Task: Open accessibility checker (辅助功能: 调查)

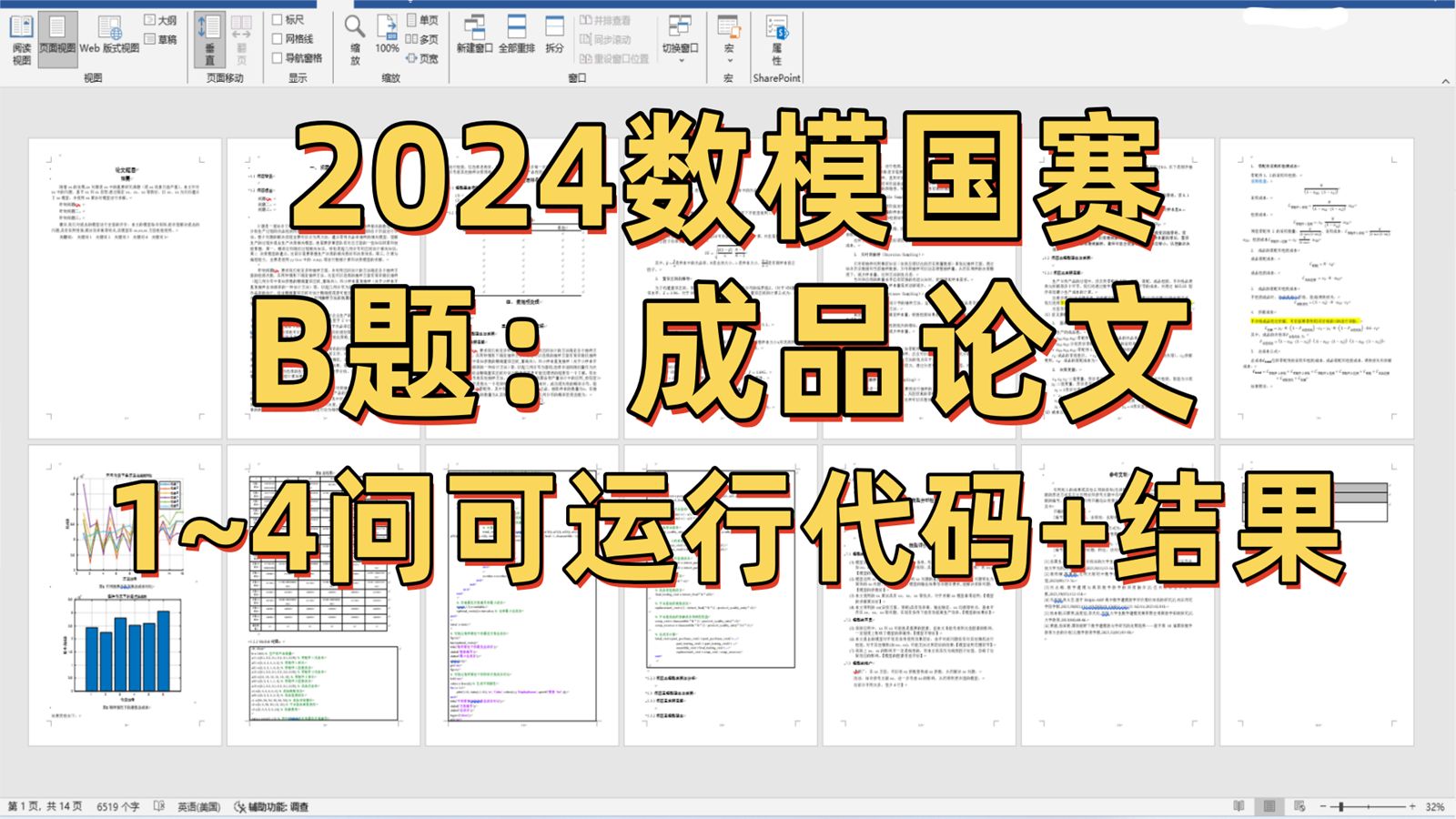Action: pos(271,807)
